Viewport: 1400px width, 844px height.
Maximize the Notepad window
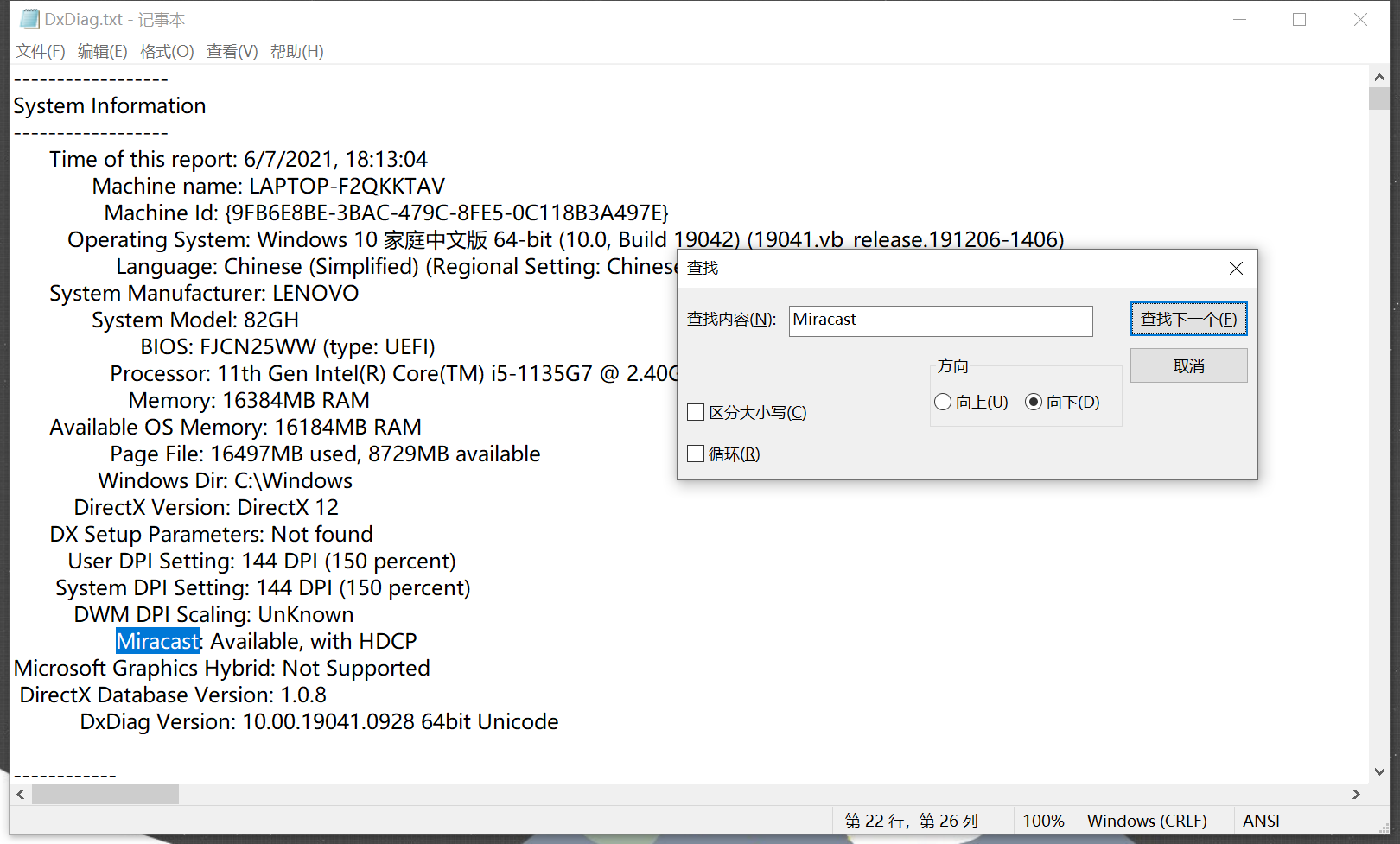pyautogui.click(x=1299, y=19)
